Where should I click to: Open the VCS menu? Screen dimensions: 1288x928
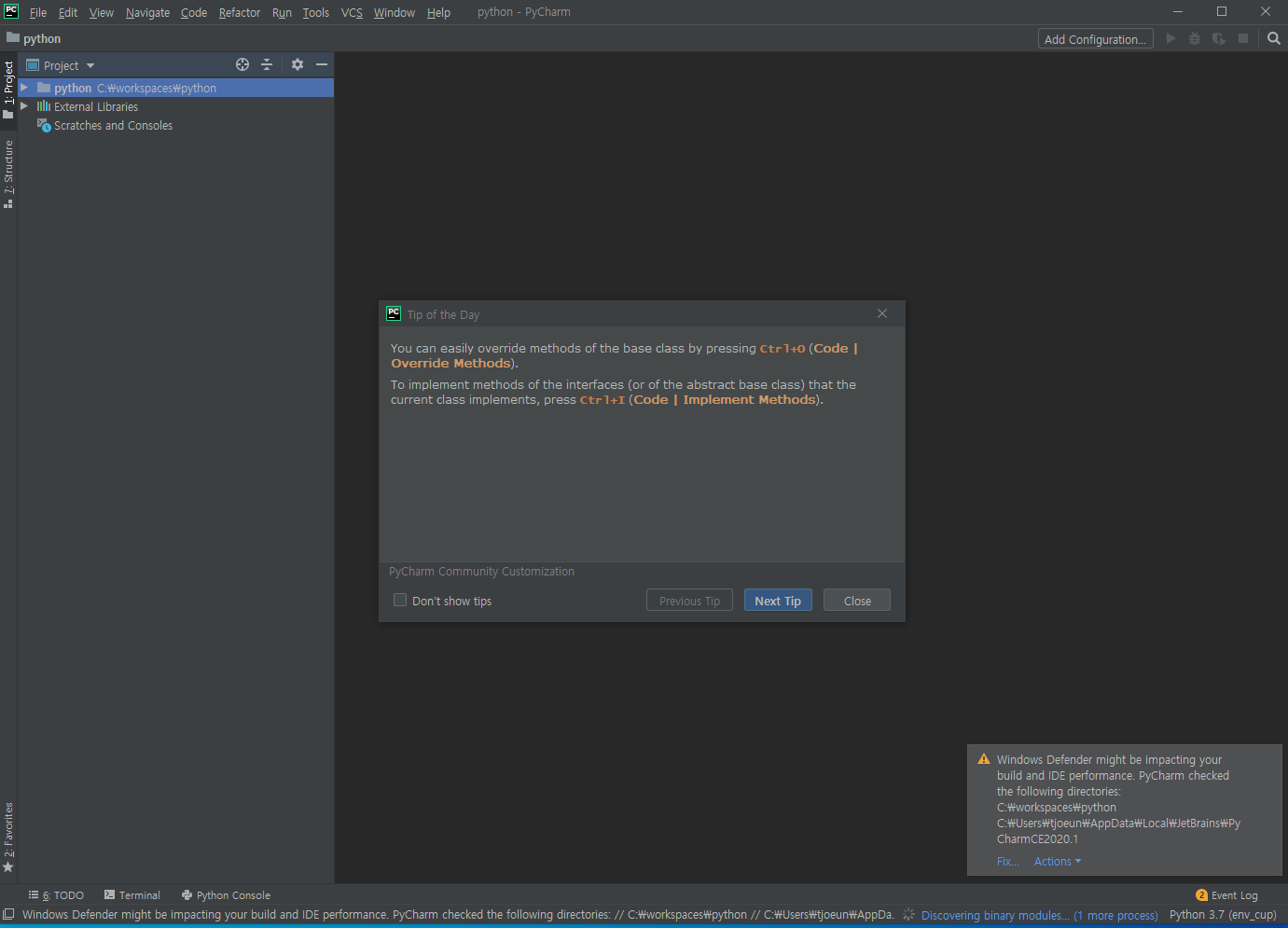tap(352, 12)
